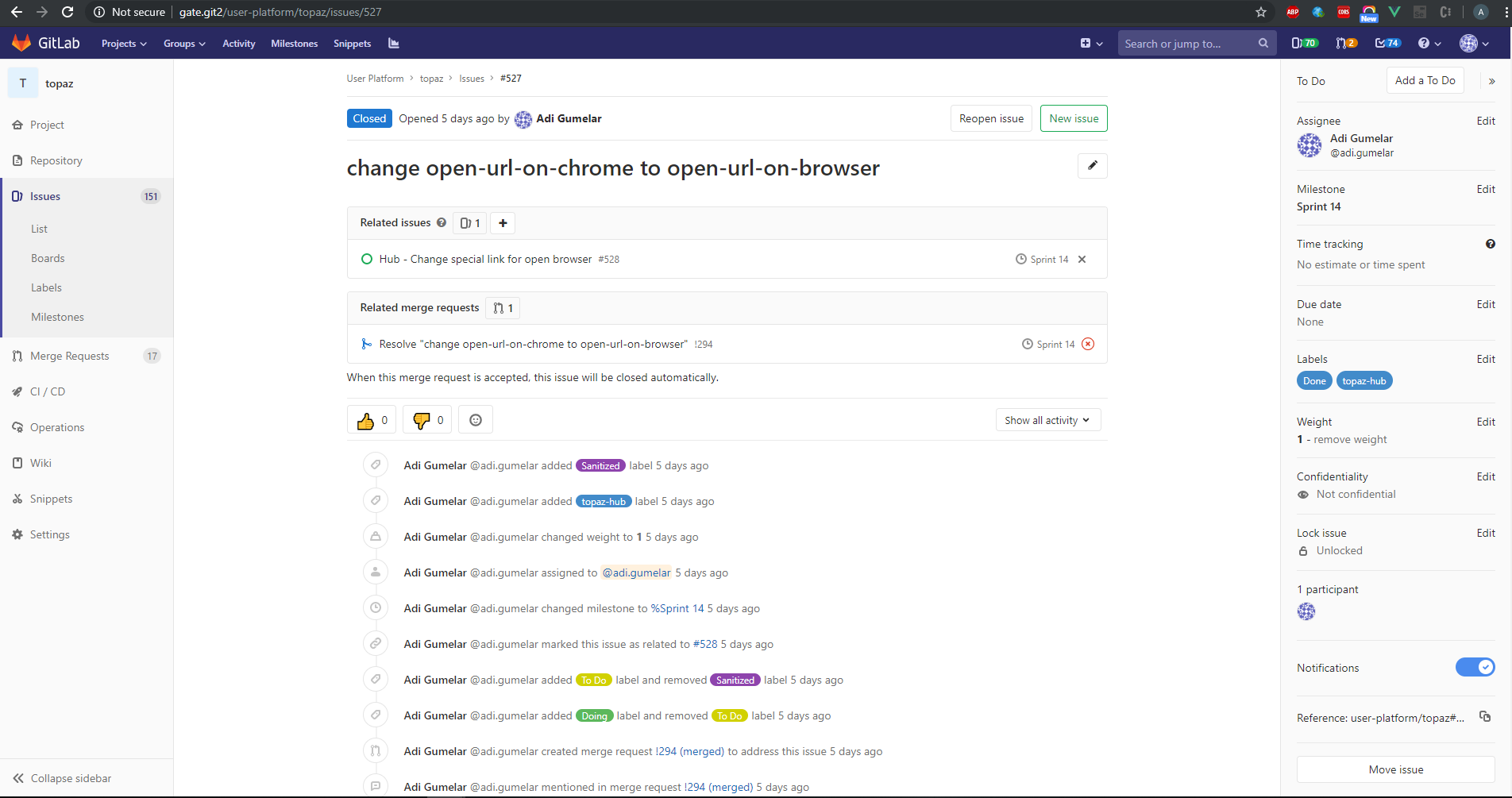Screen dimensions: 1512x798
Task: Click the New issue button
Action: coord(1074,118)
